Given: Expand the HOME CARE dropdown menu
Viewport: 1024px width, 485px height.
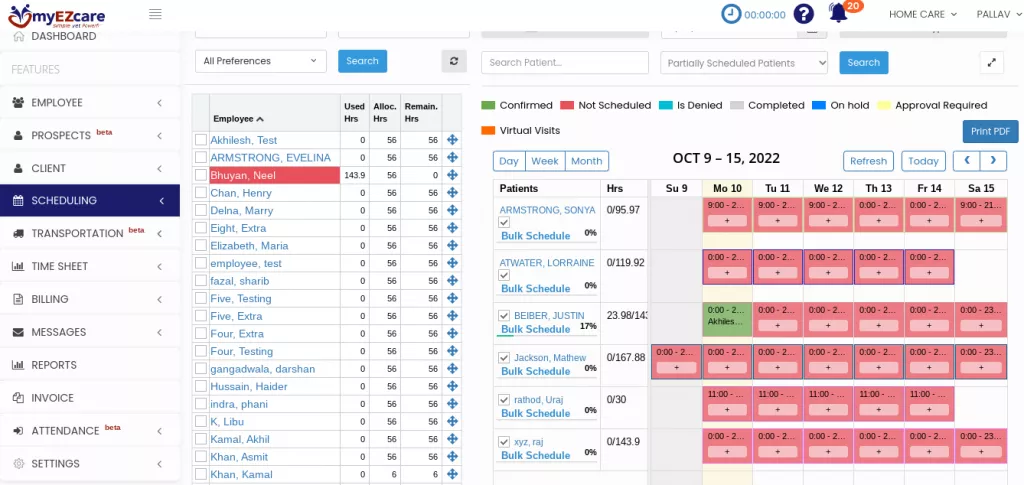Looking at the screenshot, I should coord(922,14).
